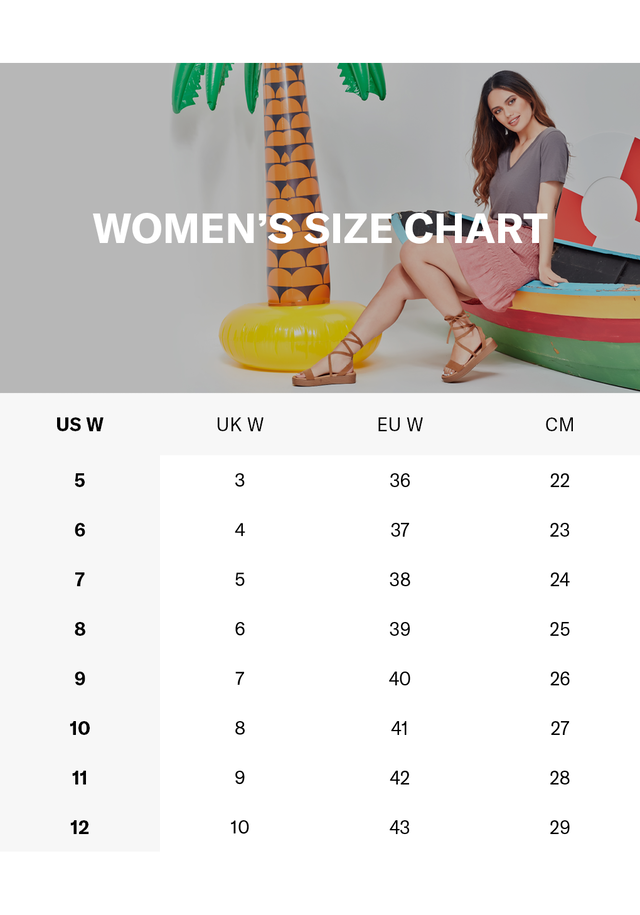Image resolution: width=640 pixels, height=915 pixels.
Task: Select the CM column header
Action: [x=559, y=424]
